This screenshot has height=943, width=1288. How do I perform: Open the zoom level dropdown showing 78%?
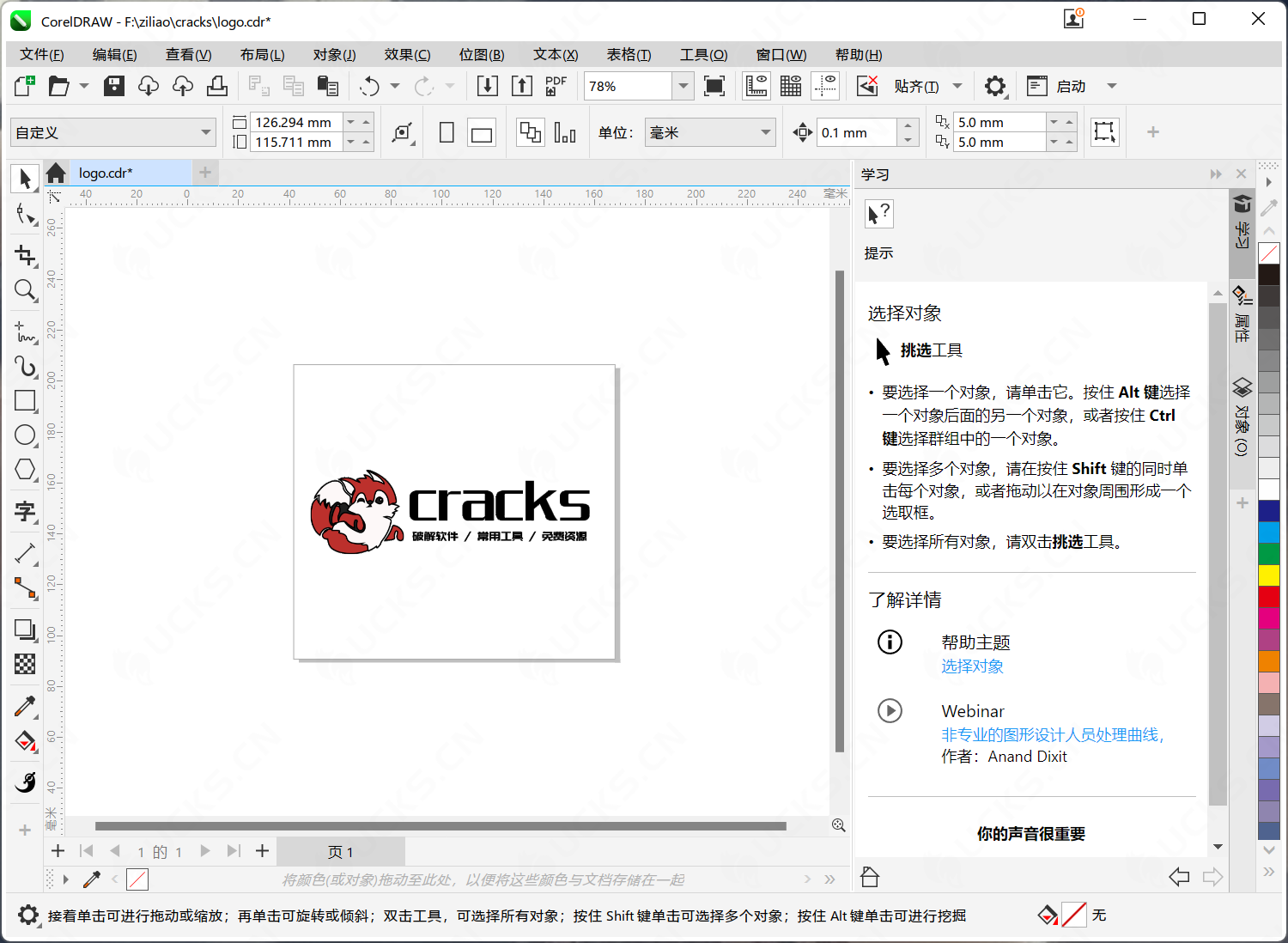pos(682,86)
